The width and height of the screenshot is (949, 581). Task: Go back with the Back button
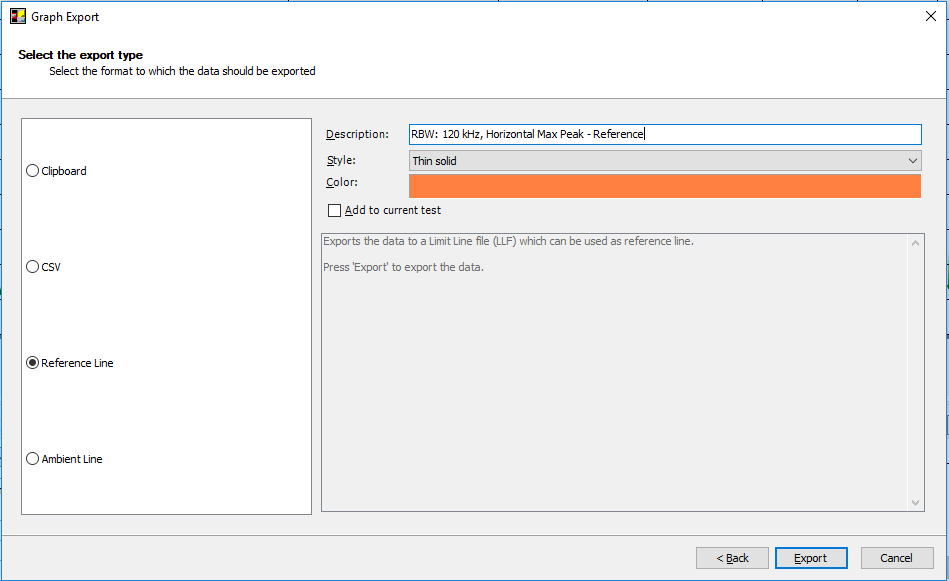point(732,558)
